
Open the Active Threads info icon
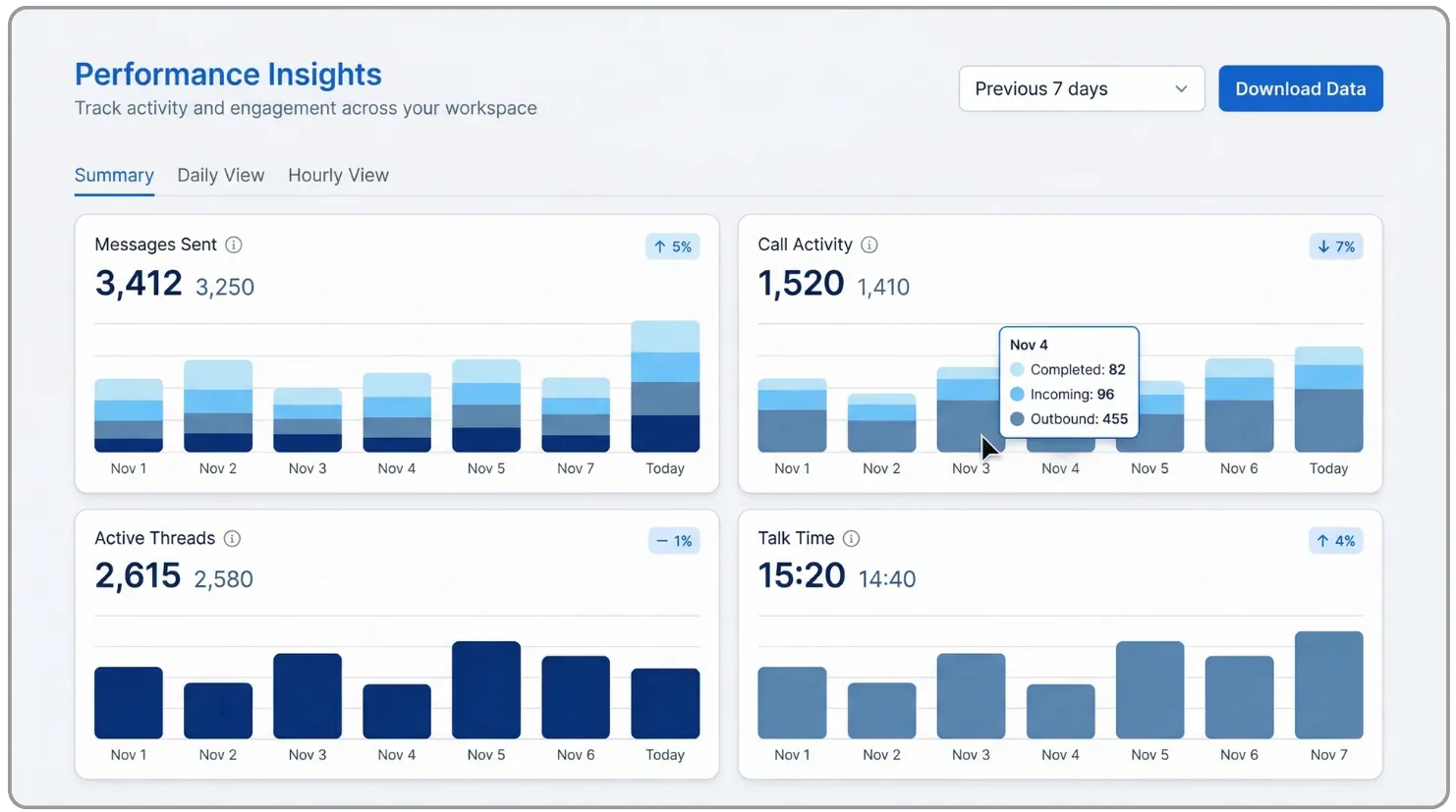click(232, 538)
